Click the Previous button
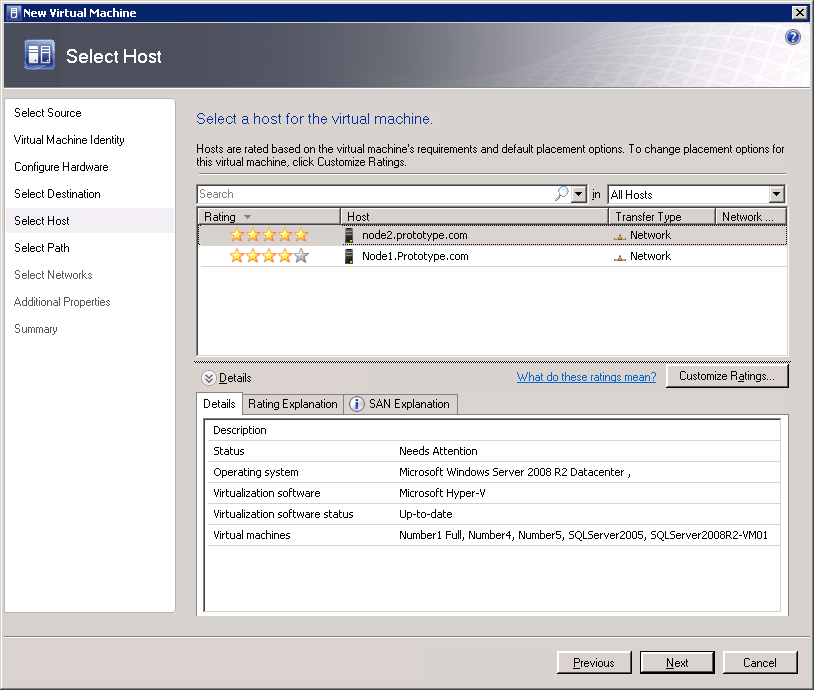The image size is (814, 690). click(594, 662)
